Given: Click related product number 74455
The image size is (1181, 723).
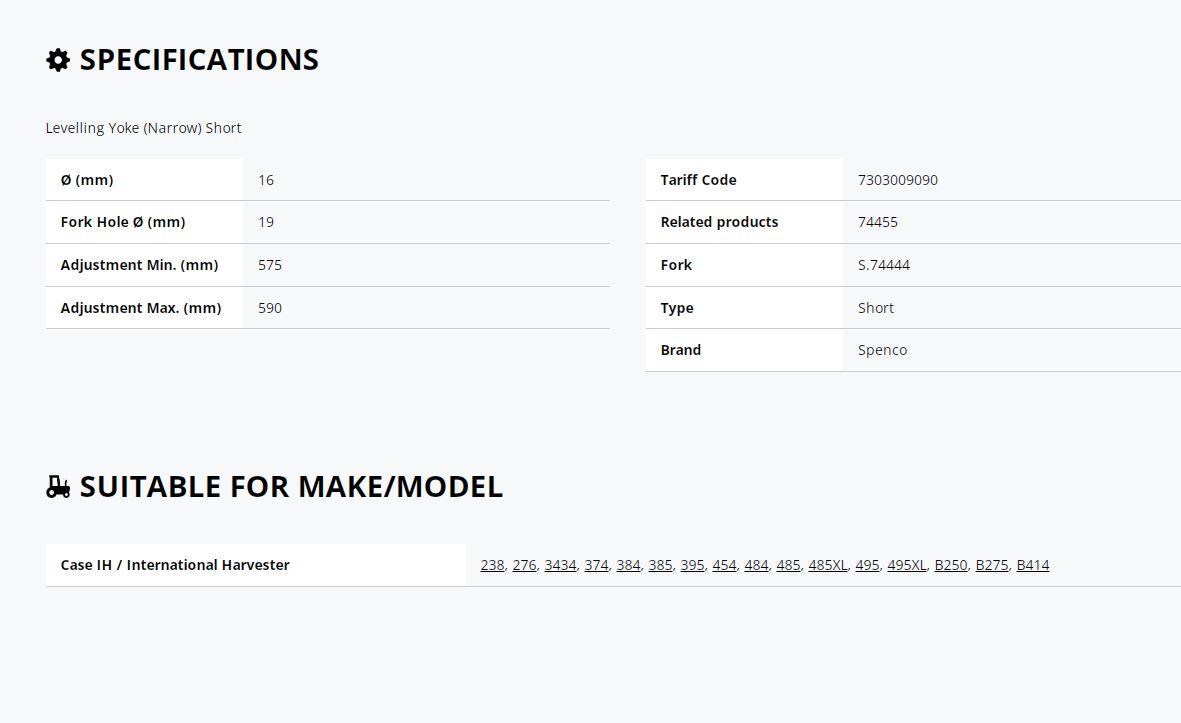Looking at the screenshot, I should (x=877, y=222).
